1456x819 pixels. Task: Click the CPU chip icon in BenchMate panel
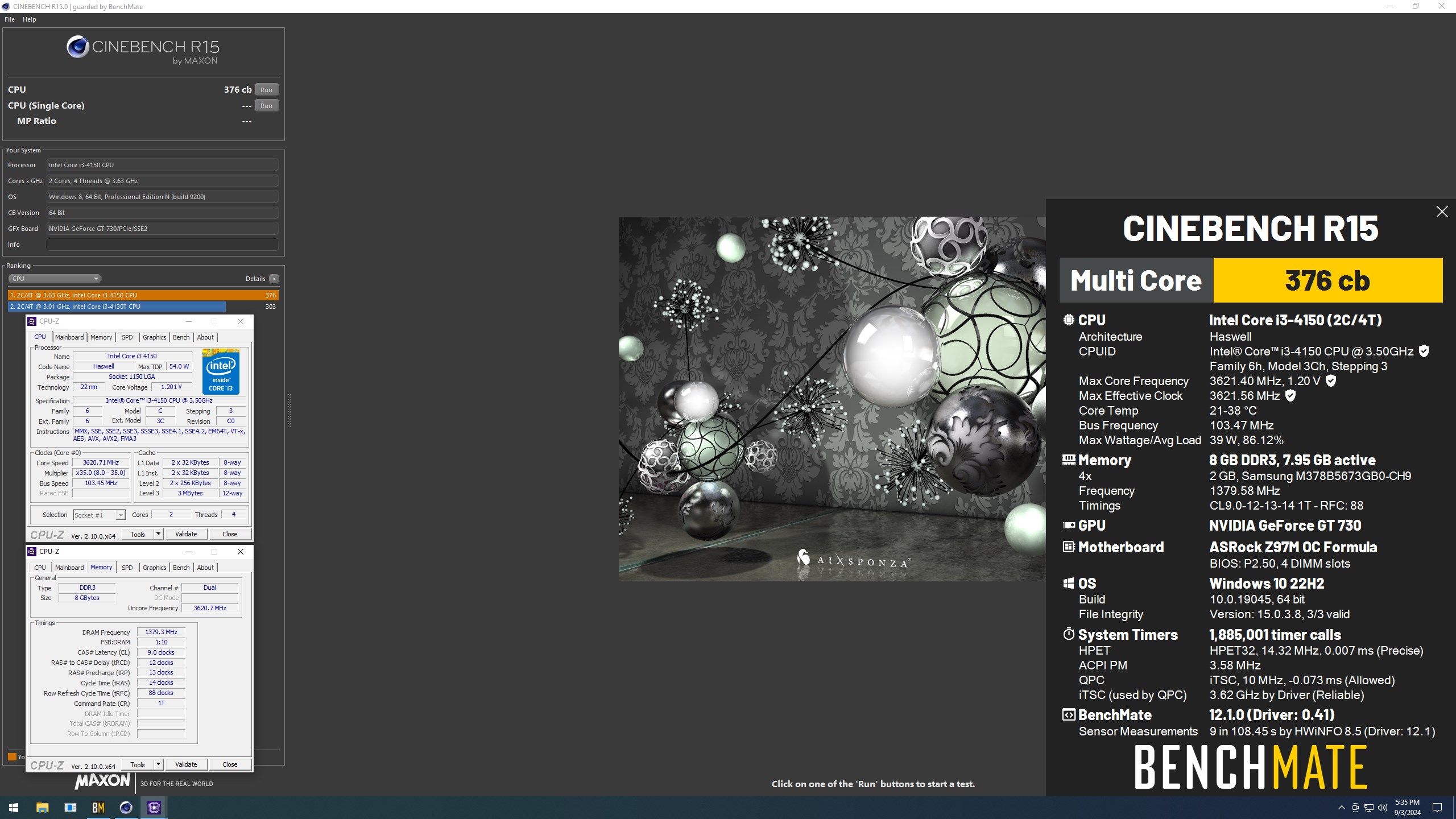click(1069, 320)
